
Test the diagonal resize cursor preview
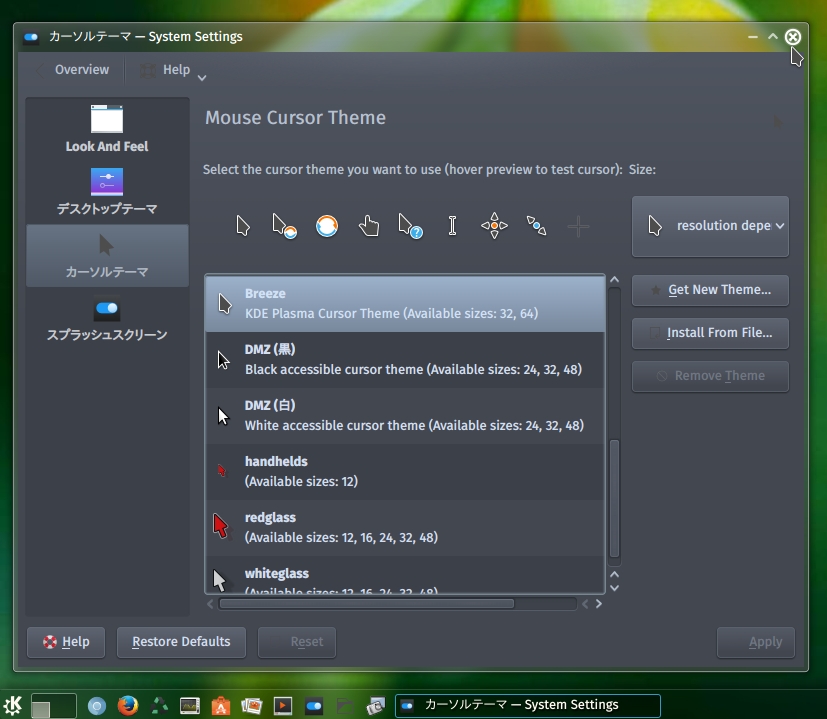click(x=536, y=226)
